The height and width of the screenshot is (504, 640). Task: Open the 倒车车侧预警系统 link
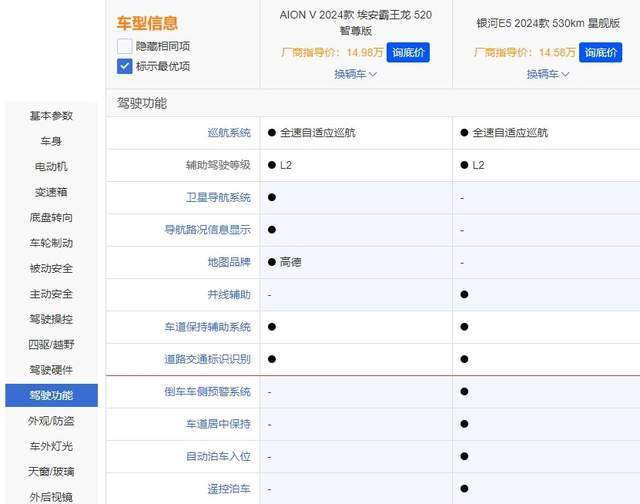click(x=207, y=392)
